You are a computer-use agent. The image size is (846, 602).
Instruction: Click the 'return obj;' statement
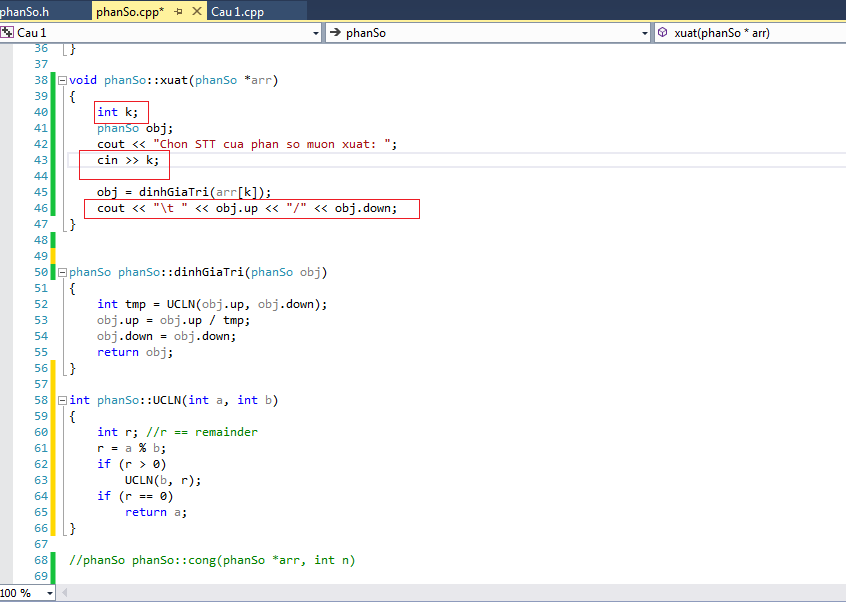tap(132, 352)
